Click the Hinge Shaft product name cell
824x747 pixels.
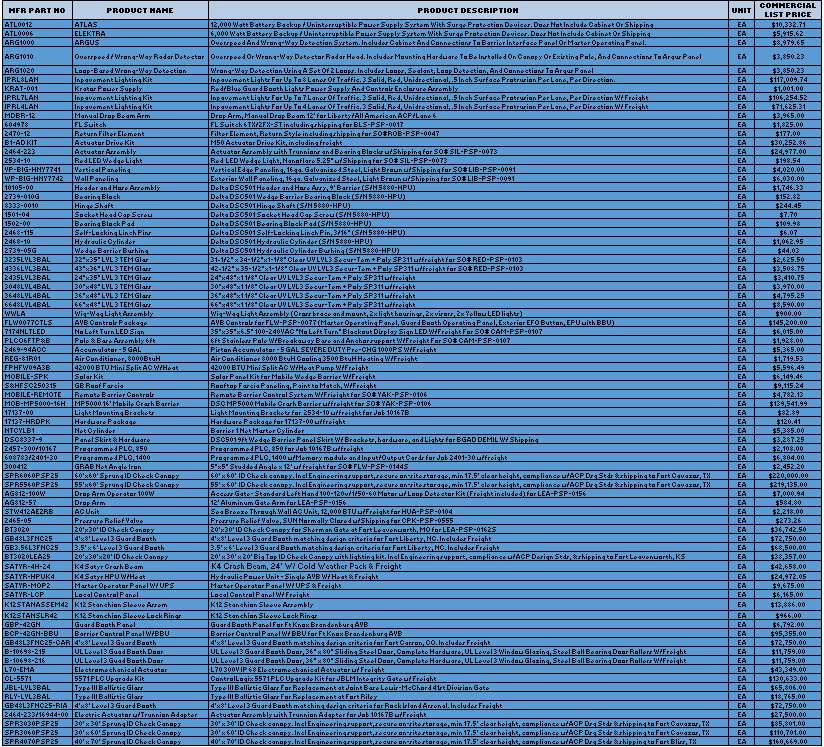click(140, 206)
